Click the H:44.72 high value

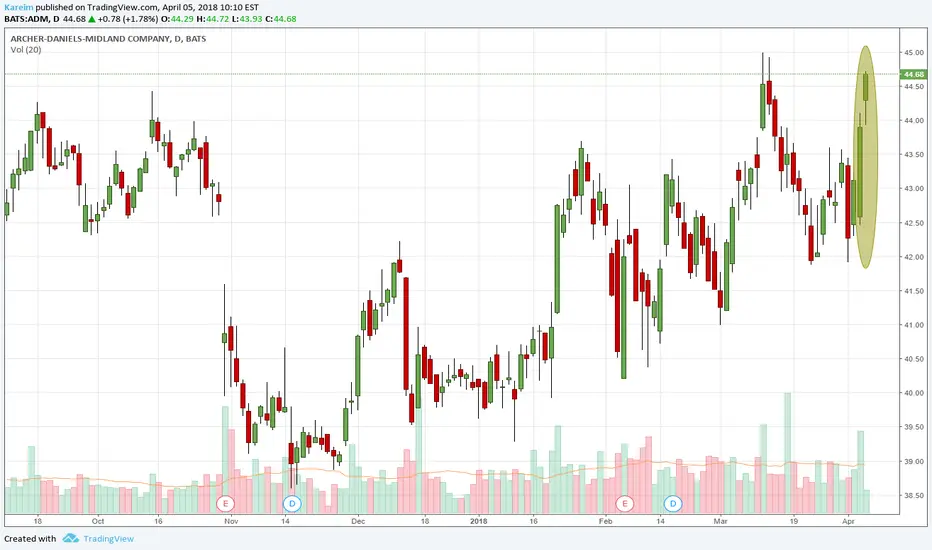(213, 19)
